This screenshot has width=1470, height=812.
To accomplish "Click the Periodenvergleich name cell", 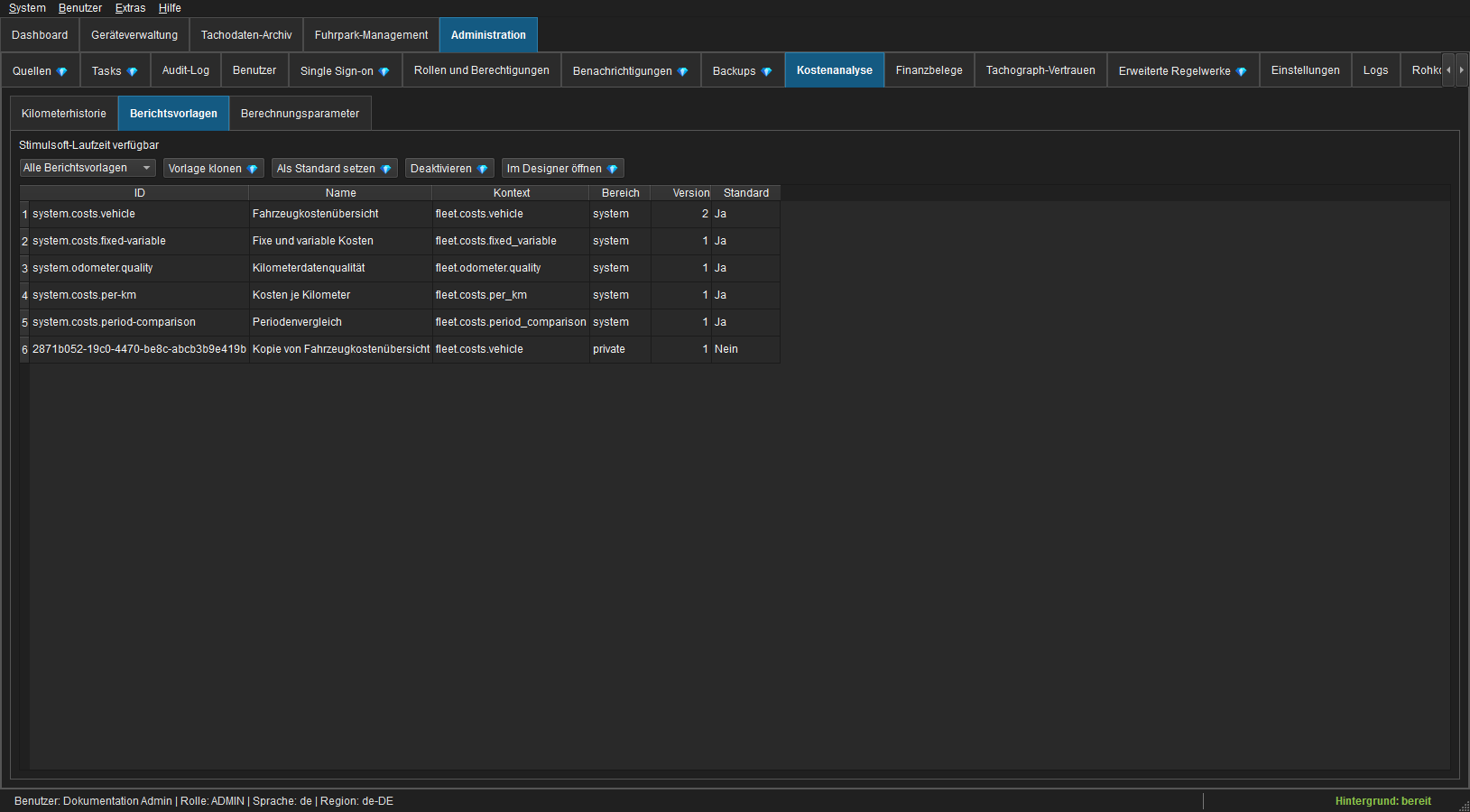I will pos(341,322).
